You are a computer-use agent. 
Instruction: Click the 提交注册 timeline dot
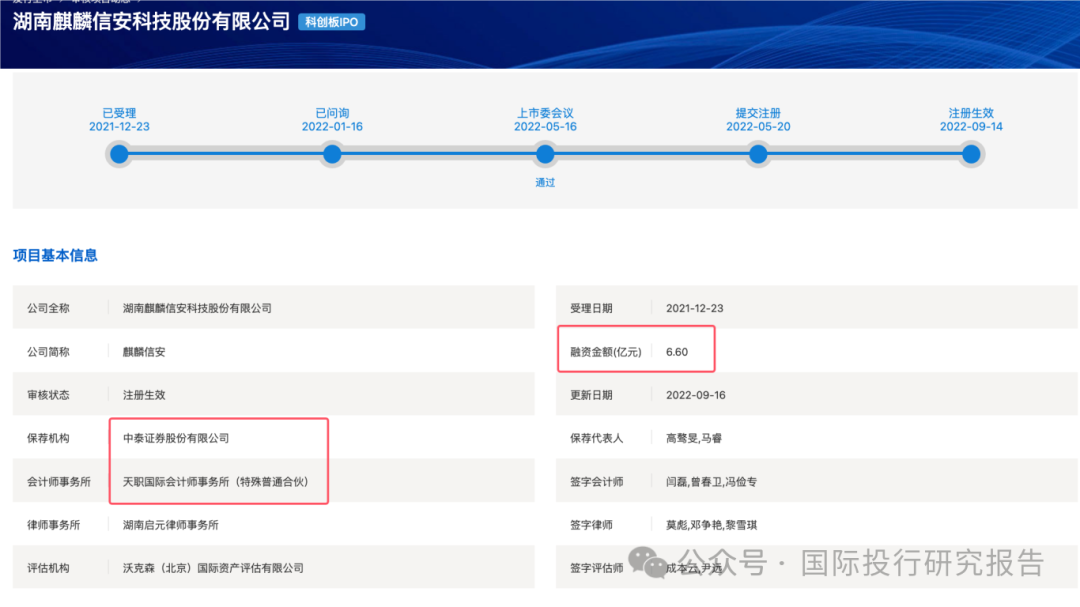[x=758, y=154]
